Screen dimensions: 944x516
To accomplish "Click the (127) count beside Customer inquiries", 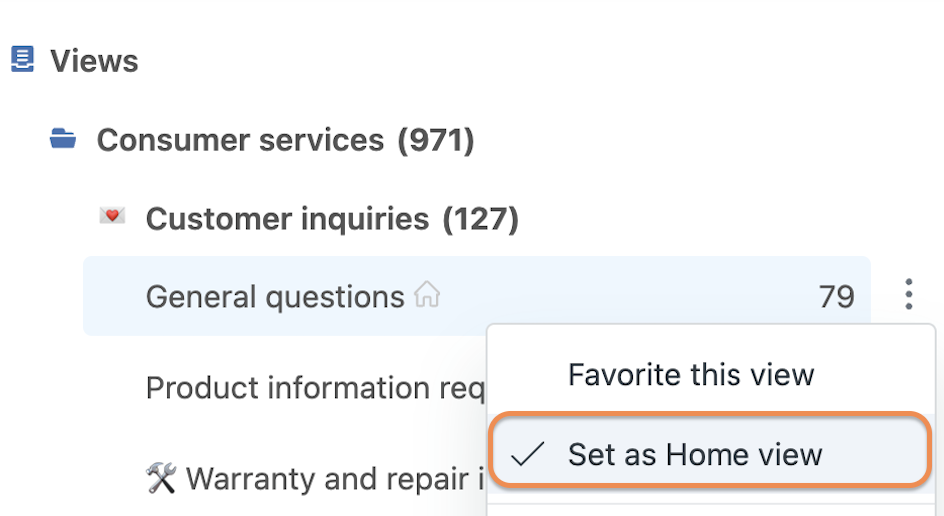I will 480,218.
